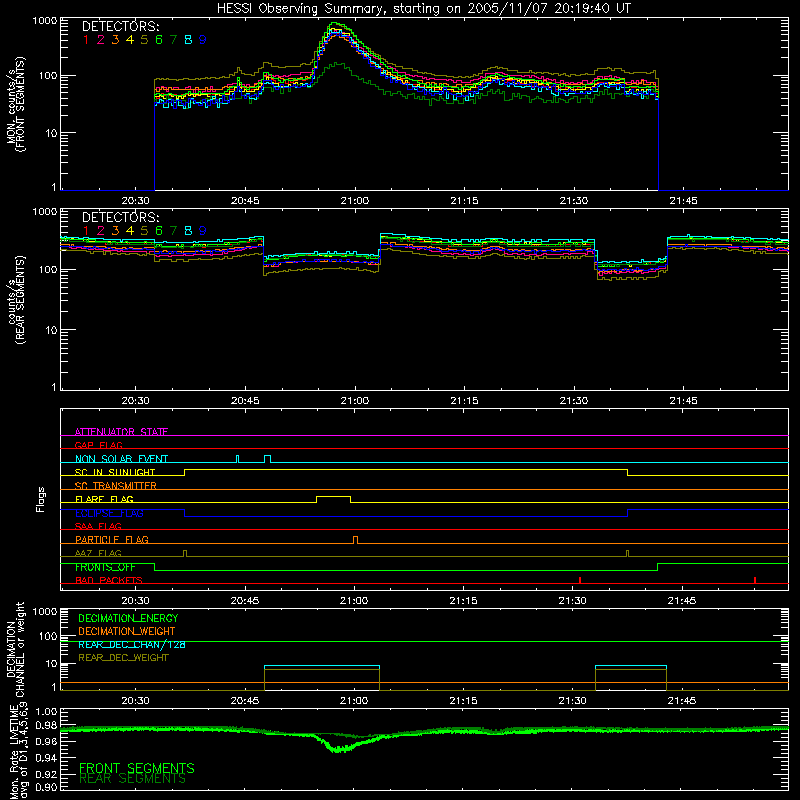Select cyan detector 8 in rear segments legend
The image size is (800, 800).
coord(188,231)
